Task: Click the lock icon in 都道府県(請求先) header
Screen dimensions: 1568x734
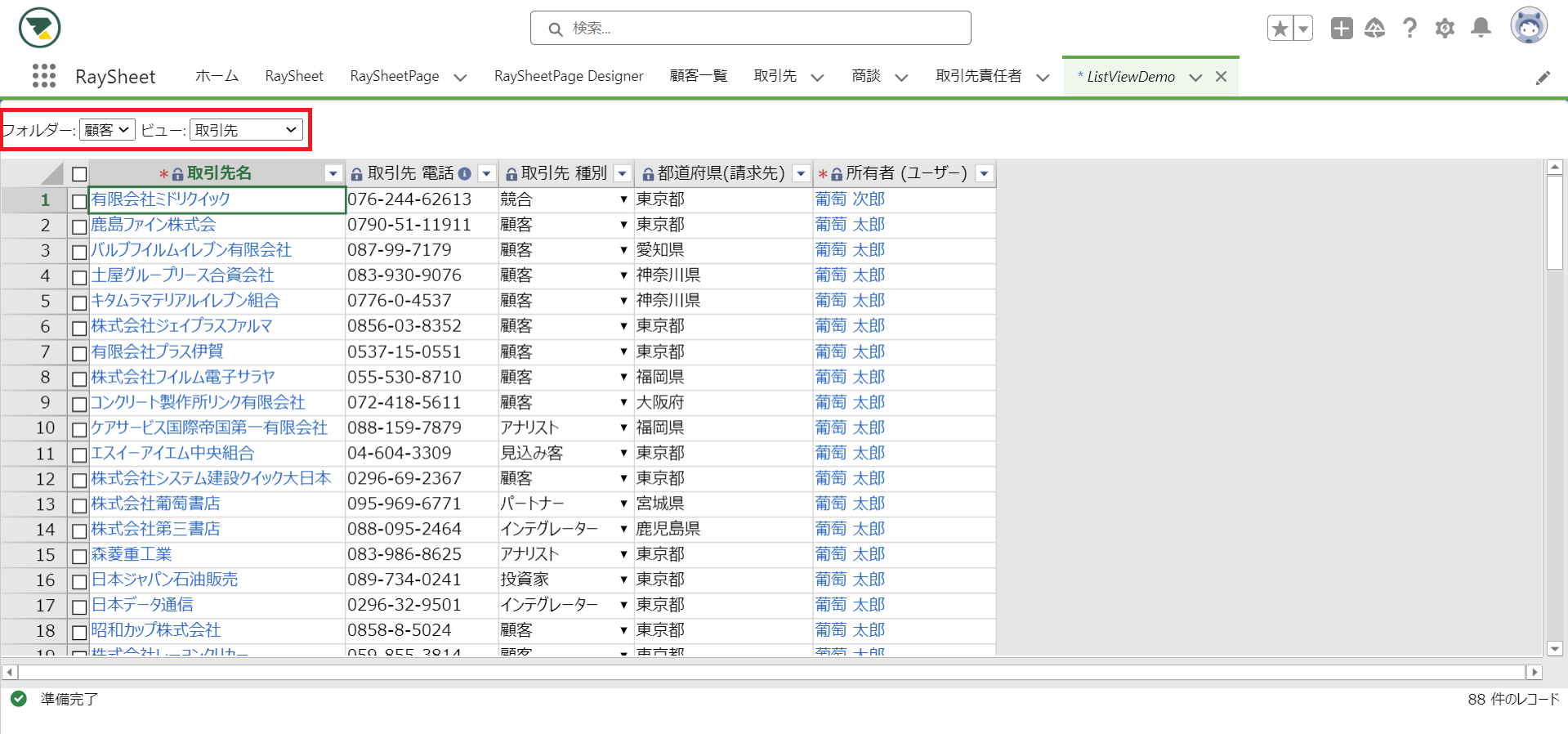Action: coord(648,174)
